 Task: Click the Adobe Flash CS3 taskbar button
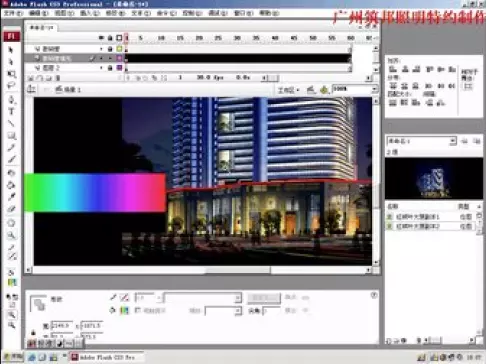tap(107, 357)
